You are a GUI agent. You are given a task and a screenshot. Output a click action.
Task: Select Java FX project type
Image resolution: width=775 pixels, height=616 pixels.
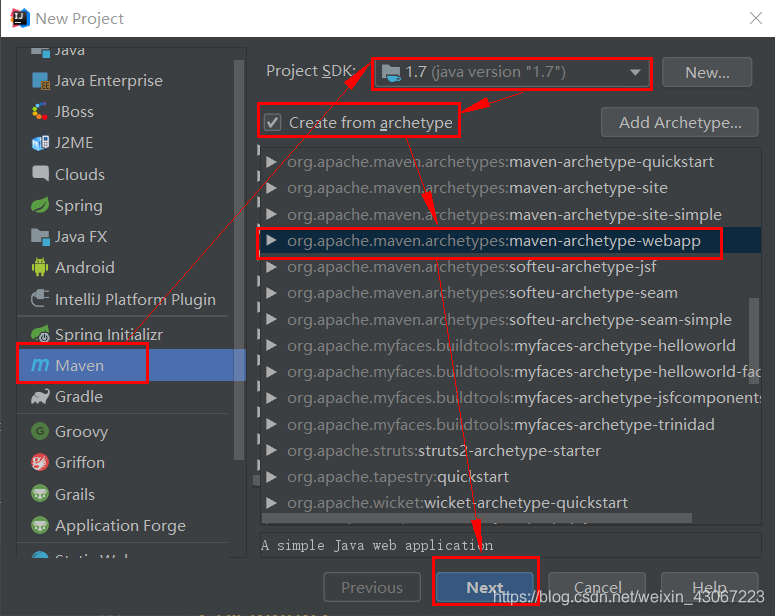pyautogui.click(x=125, y=237)
